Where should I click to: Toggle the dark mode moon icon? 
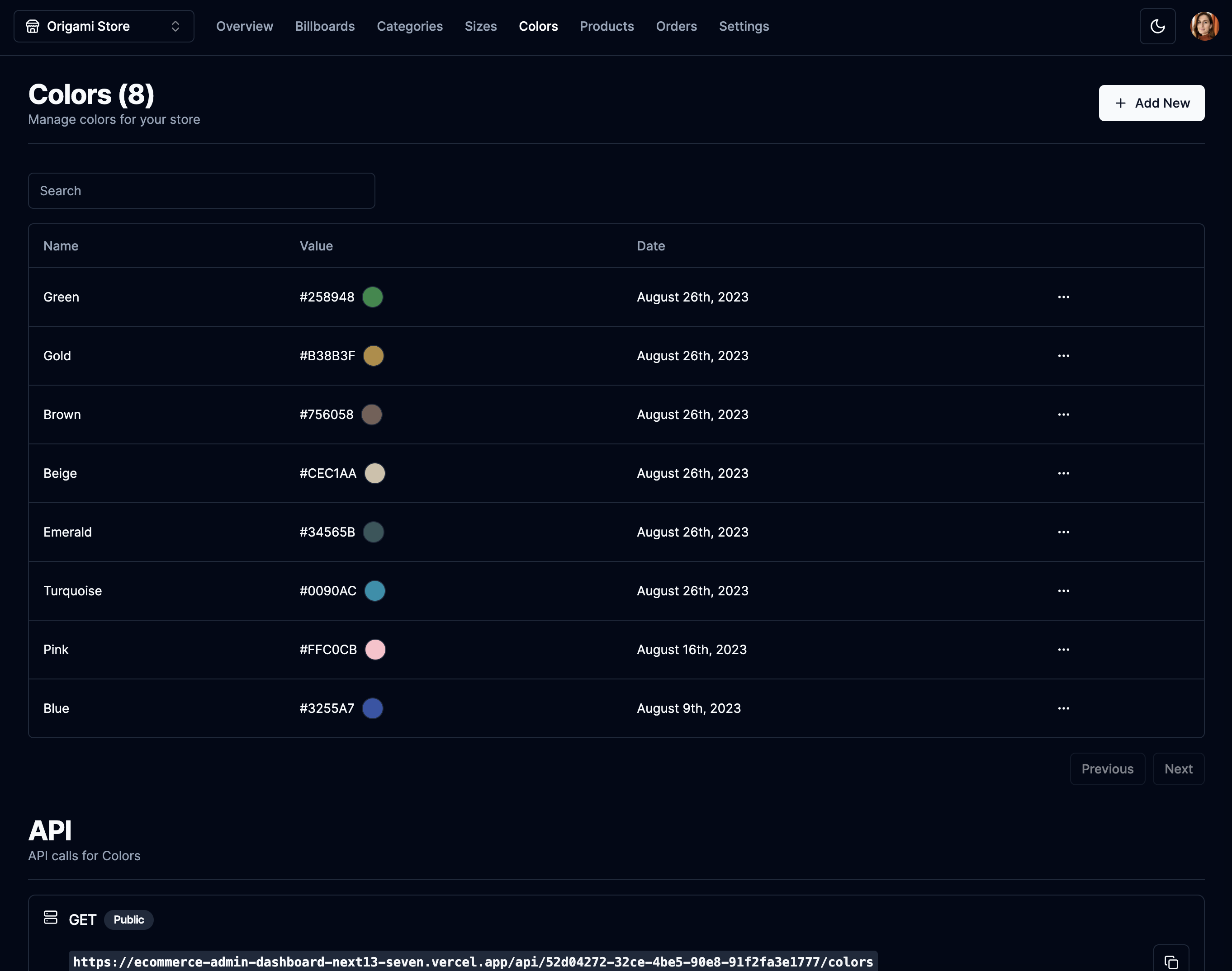click(x=1157, y=26)
